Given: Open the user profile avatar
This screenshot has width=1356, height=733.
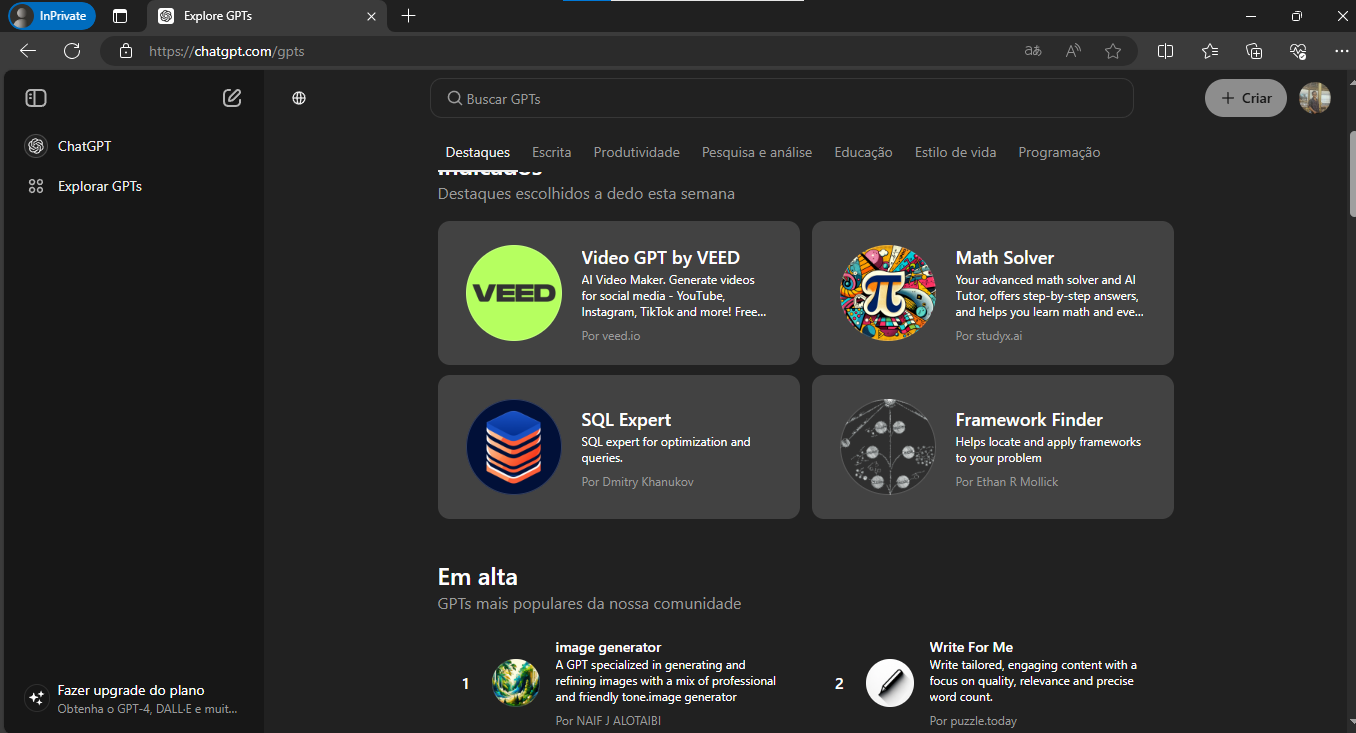Looking at the screenshot, I should tap(1315, 98).
